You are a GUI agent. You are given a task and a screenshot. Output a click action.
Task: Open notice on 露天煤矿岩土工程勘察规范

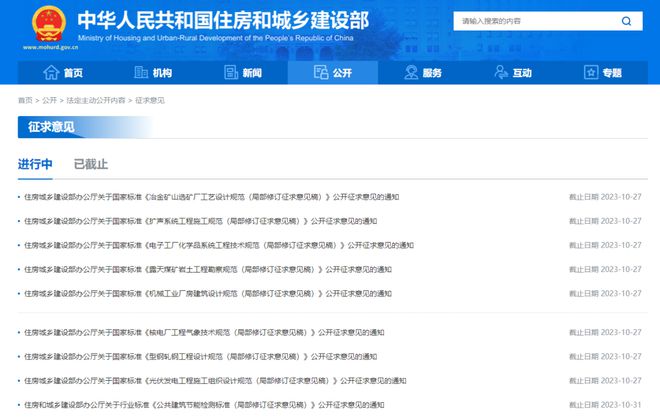click(208, 269)
